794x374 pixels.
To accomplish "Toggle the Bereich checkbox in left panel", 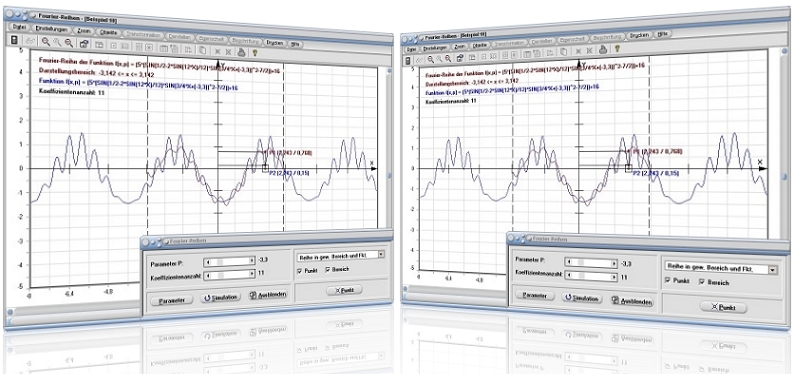I will click(x=328, y=269).
